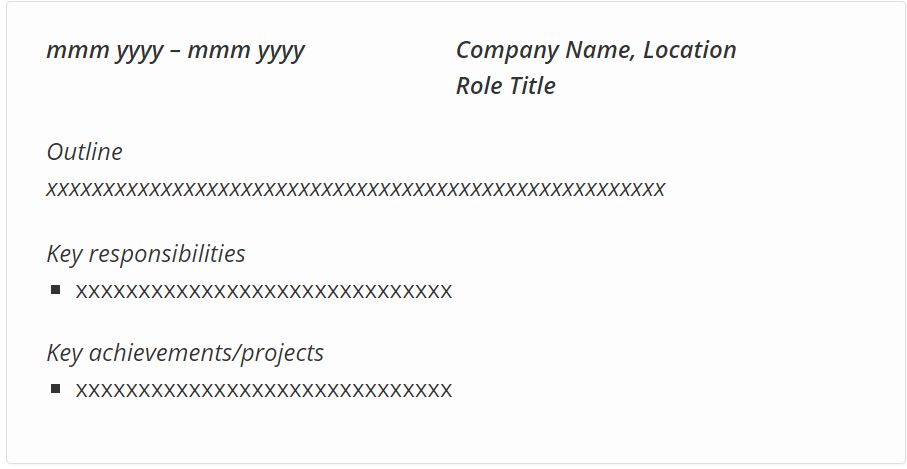907x469 pixels.
Task: Click the word 'Title' in Role Title
Action: (532, 86)
